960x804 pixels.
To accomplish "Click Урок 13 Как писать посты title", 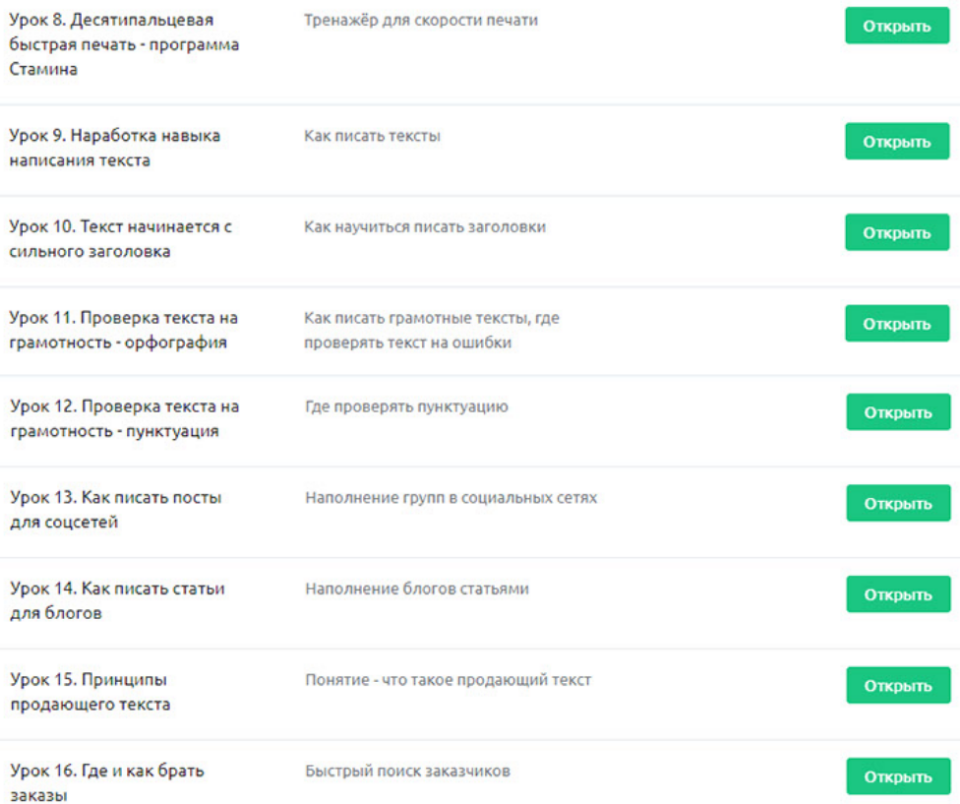I will 115,509.
